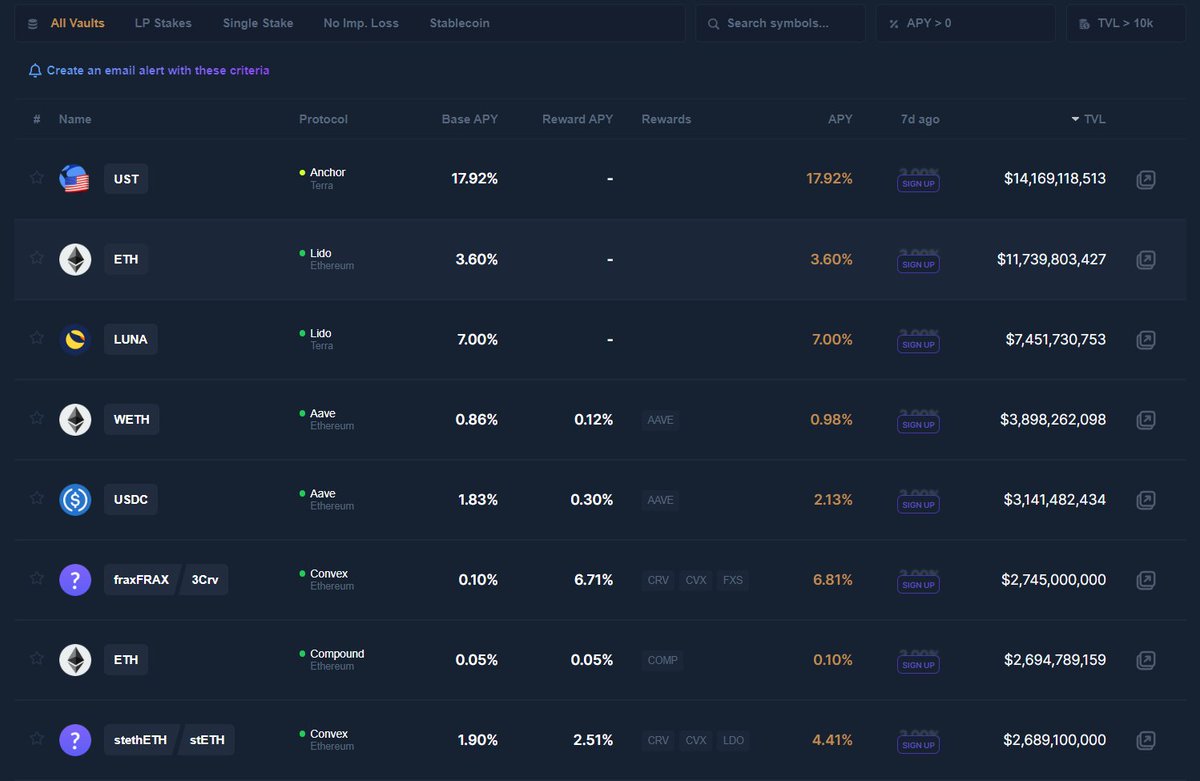Sort by Reward APY column
Image resolution: width=1200 pixels, height=781 pixels.
[x=578, y=119]
